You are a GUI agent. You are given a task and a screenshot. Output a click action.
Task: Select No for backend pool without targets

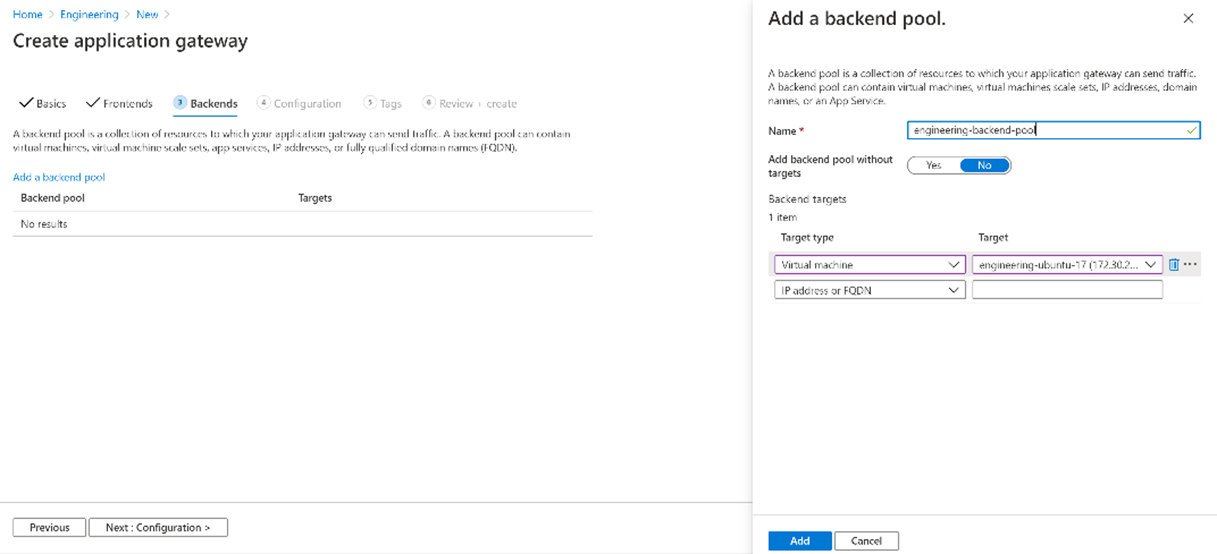(984, 166)
